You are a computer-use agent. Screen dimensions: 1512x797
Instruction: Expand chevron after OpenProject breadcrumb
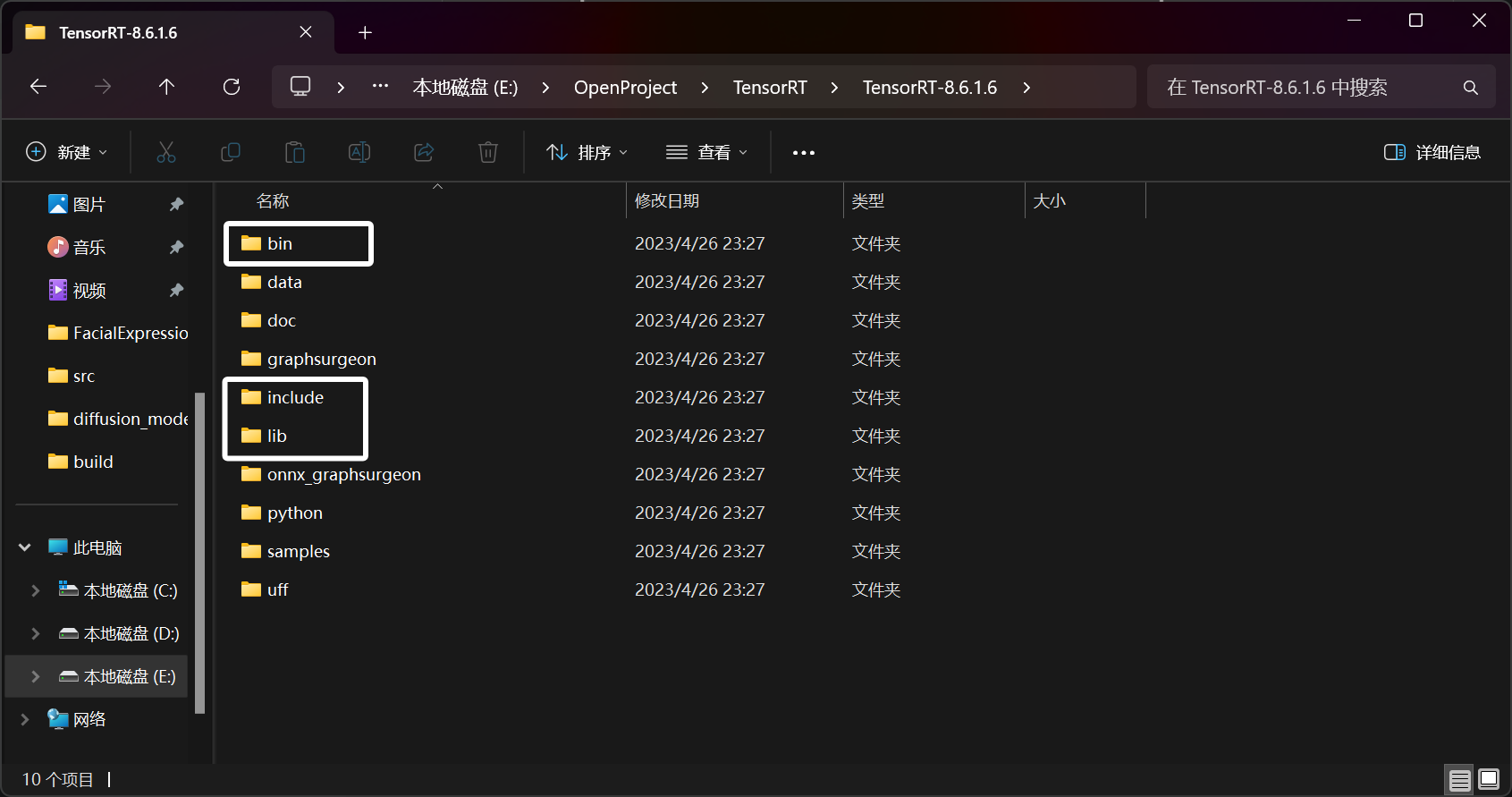click(x=705, y=88)
